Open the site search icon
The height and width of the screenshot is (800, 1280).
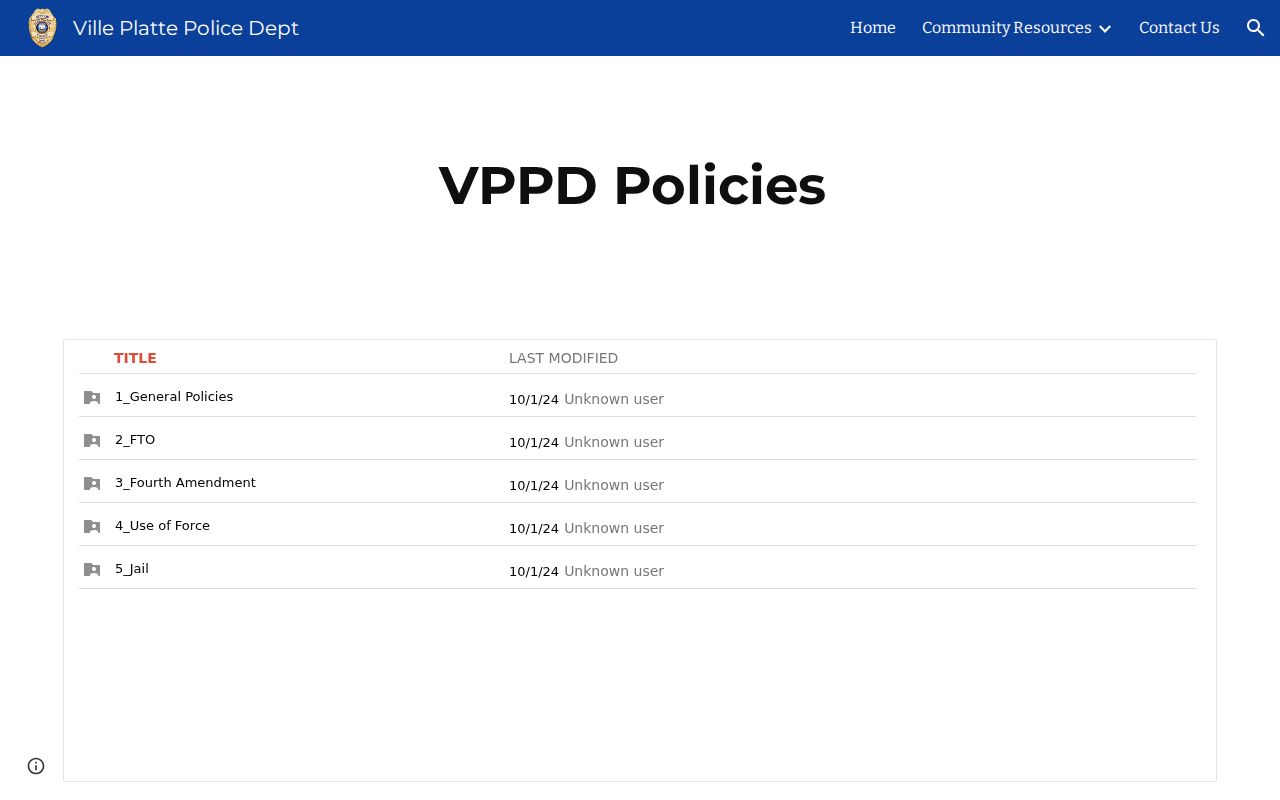1256,28
